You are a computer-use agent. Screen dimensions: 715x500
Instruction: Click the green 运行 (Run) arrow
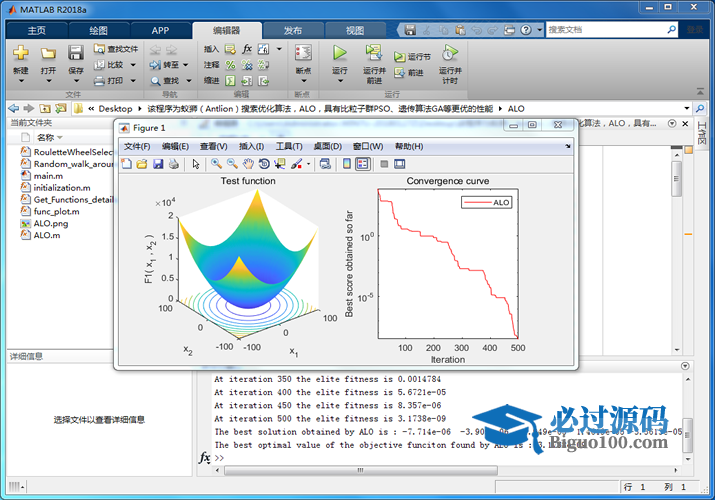tap(339, 53)
